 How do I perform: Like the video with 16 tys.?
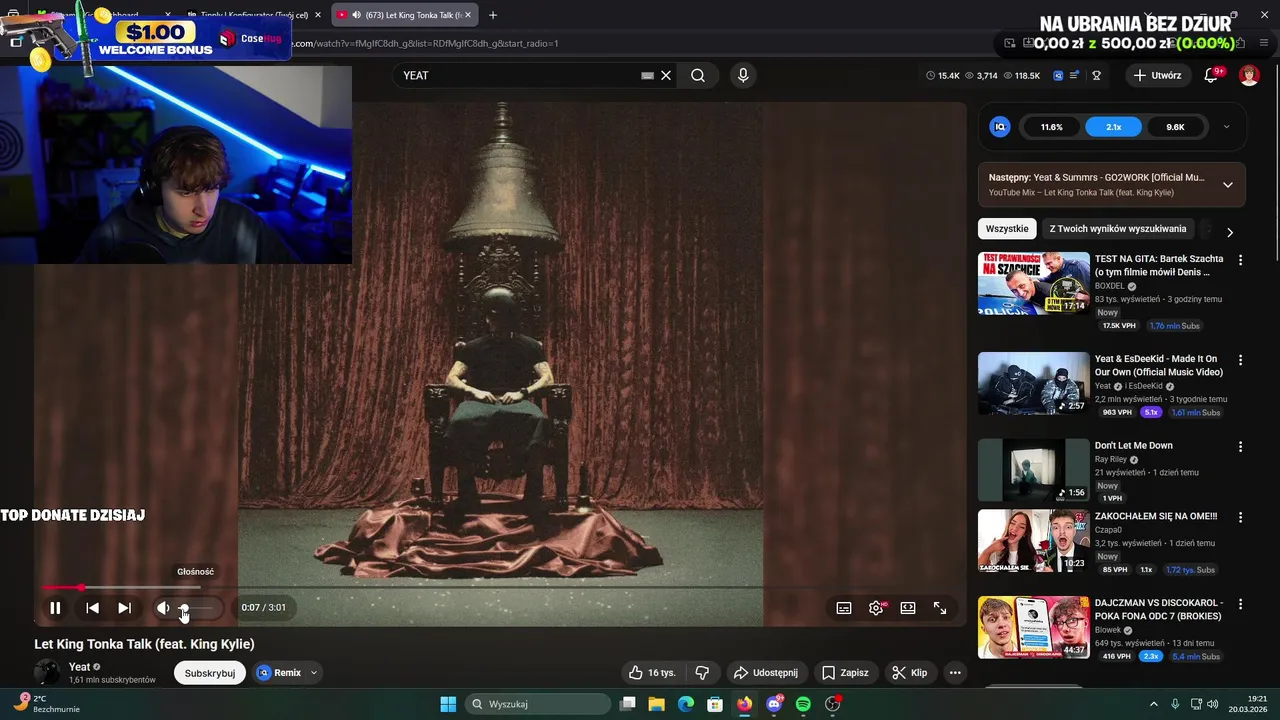[x=652, y=673]
